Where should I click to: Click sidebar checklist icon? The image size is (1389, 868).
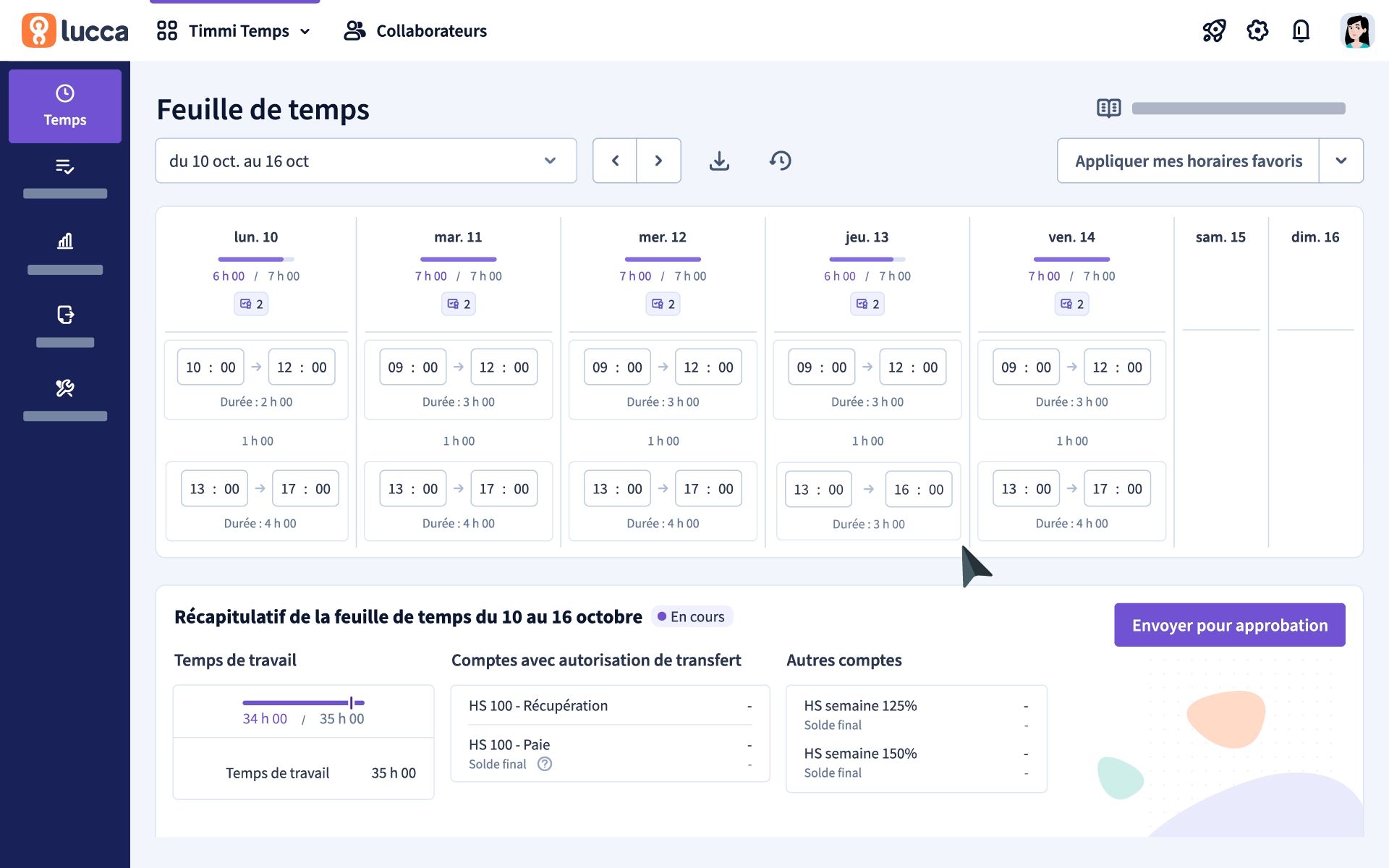pyautogui.click(x=65, y=167)
